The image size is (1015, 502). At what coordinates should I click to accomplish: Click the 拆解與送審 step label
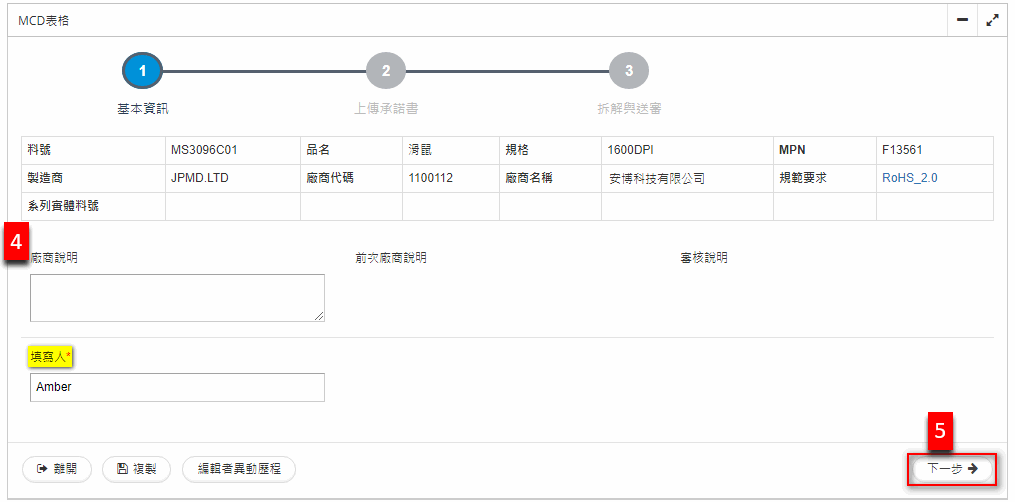click(x=629, y=108)
